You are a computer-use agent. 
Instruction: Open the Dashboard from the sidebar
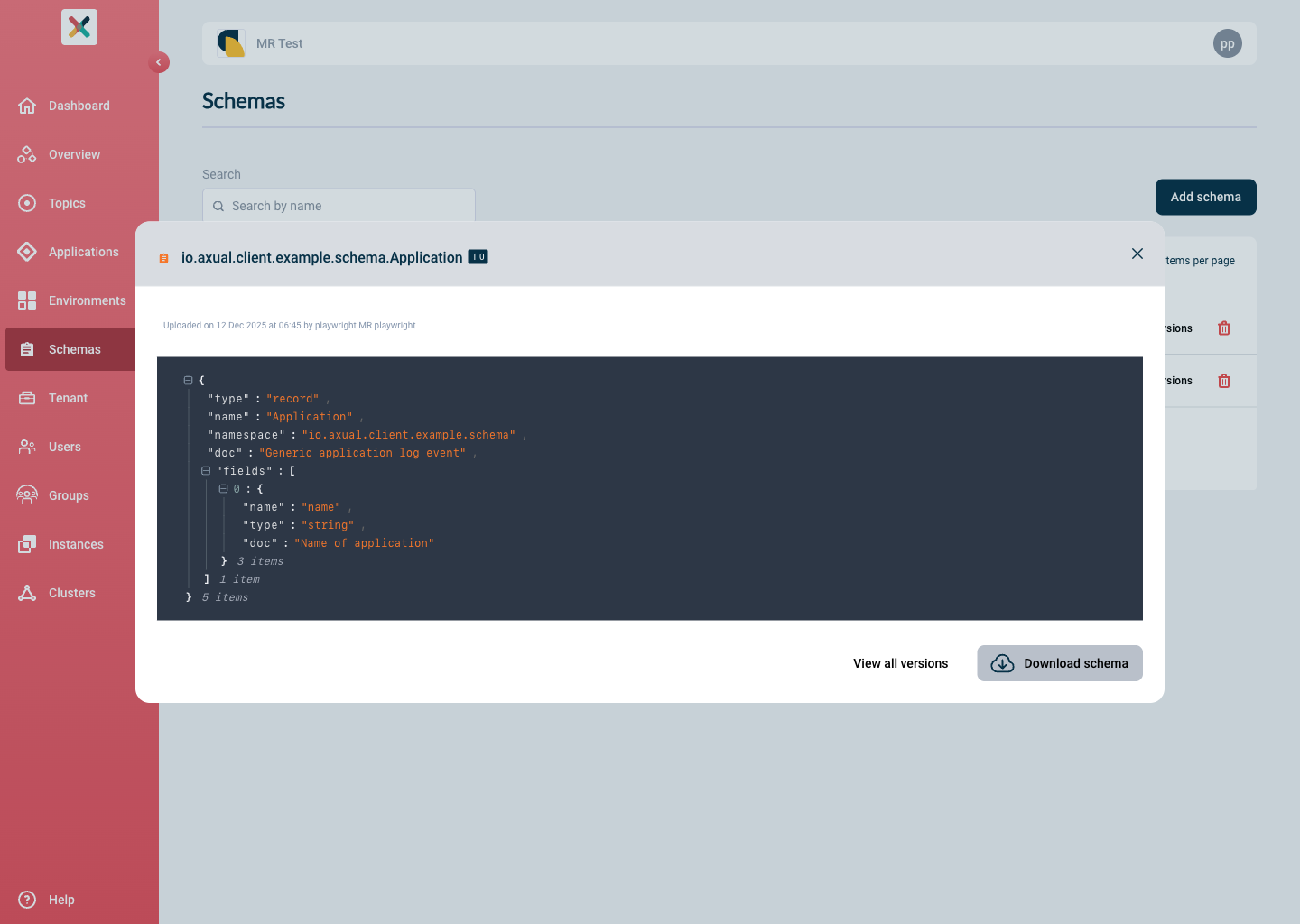(78, 106)
